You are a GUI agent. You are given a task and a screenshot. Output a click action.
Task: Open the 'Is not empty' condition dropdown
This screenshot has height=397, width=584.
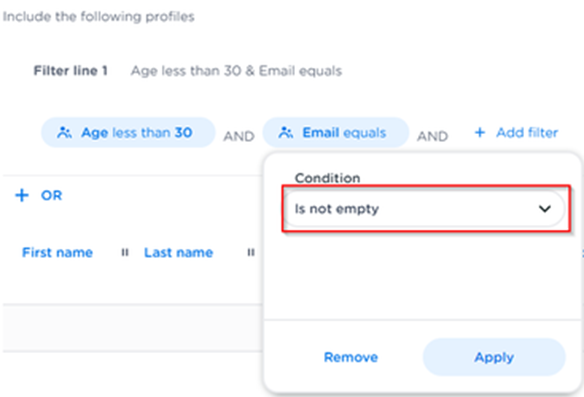(x=425, y=209)
